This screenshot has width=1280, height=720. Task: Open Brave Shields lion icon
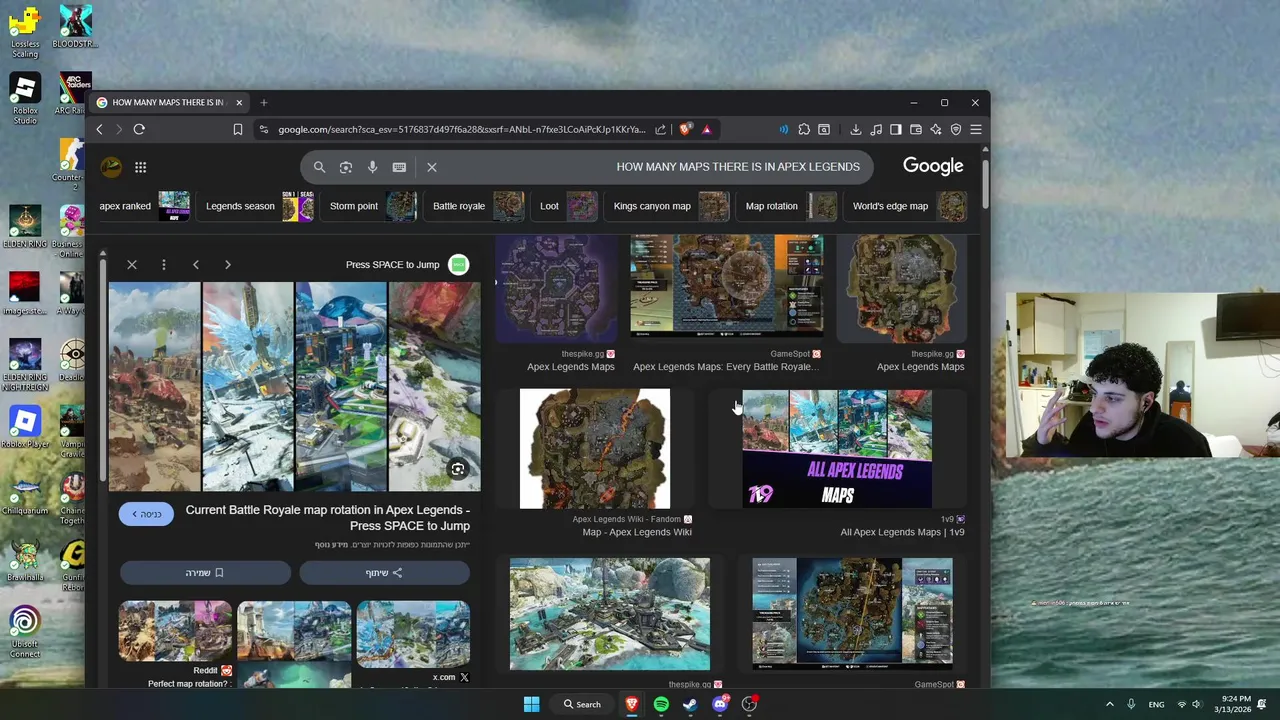[685, 129]
